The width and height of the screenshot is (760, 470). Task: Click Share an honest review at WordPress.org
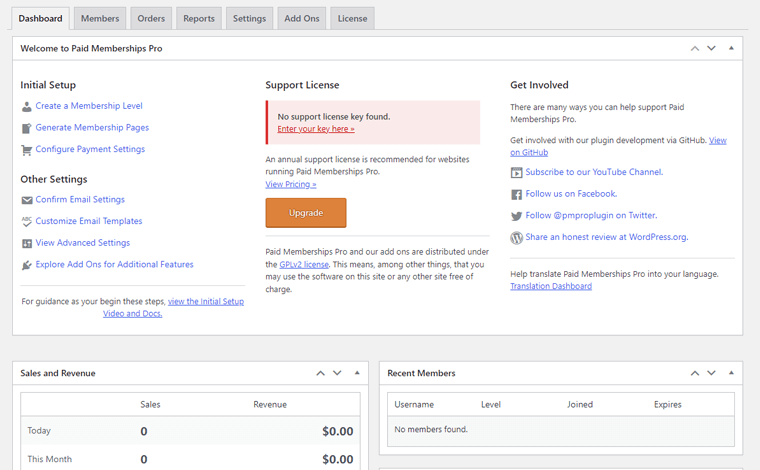pyautogui.click(x=607, y=237)
